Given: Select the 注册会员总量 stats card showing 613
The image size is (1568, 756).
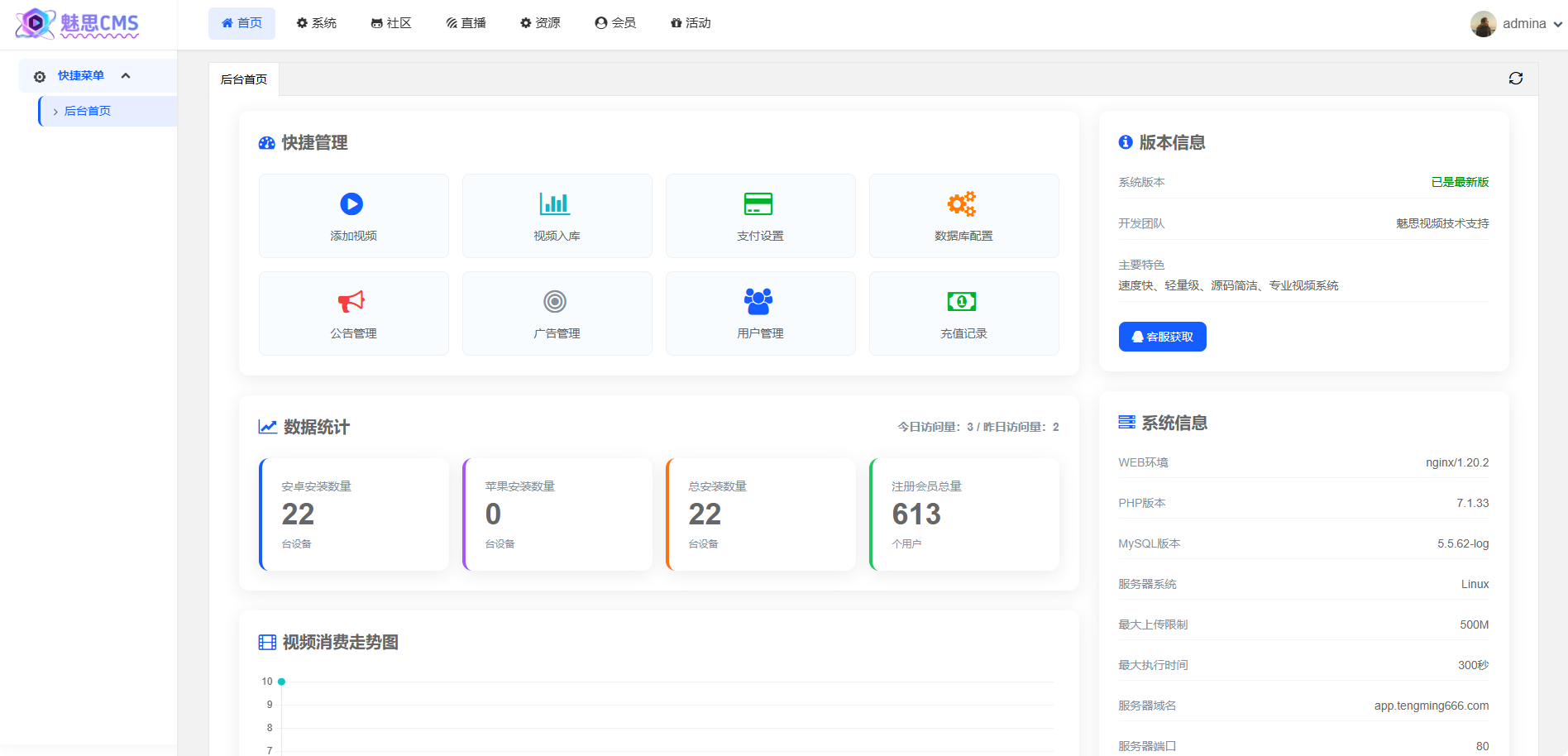Looking at the screenshot, I should [964, 514].
